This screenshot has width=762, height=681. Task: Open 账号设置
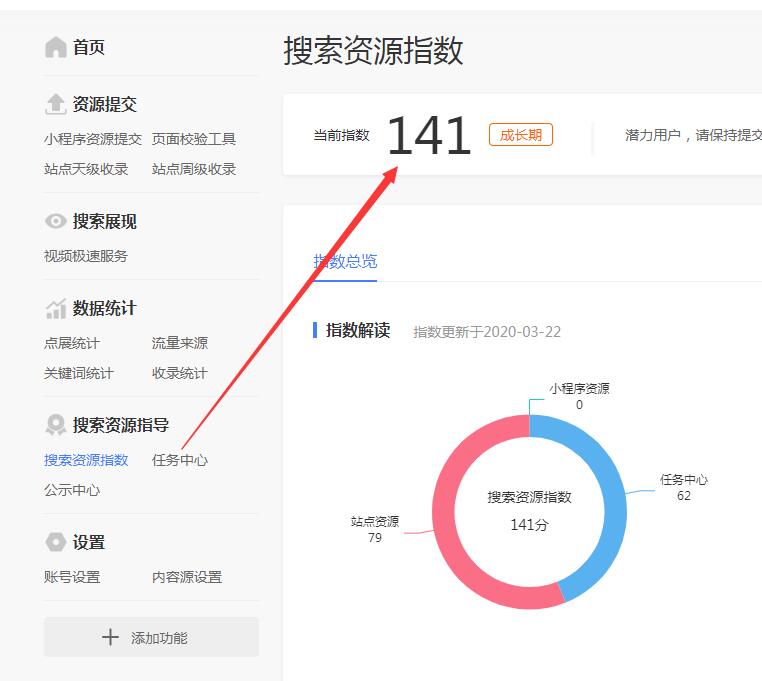[72, 577]
